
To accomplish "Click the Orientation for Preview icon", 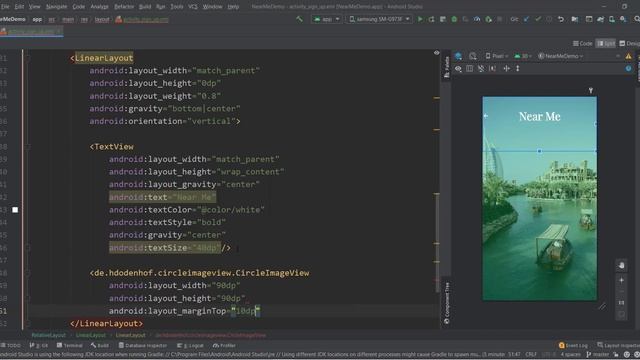I will pyautogui.click(x=473, y=56).
